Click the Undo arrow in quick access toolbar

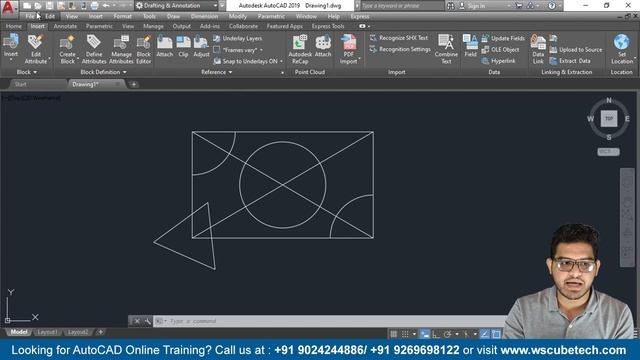(106, 6)
